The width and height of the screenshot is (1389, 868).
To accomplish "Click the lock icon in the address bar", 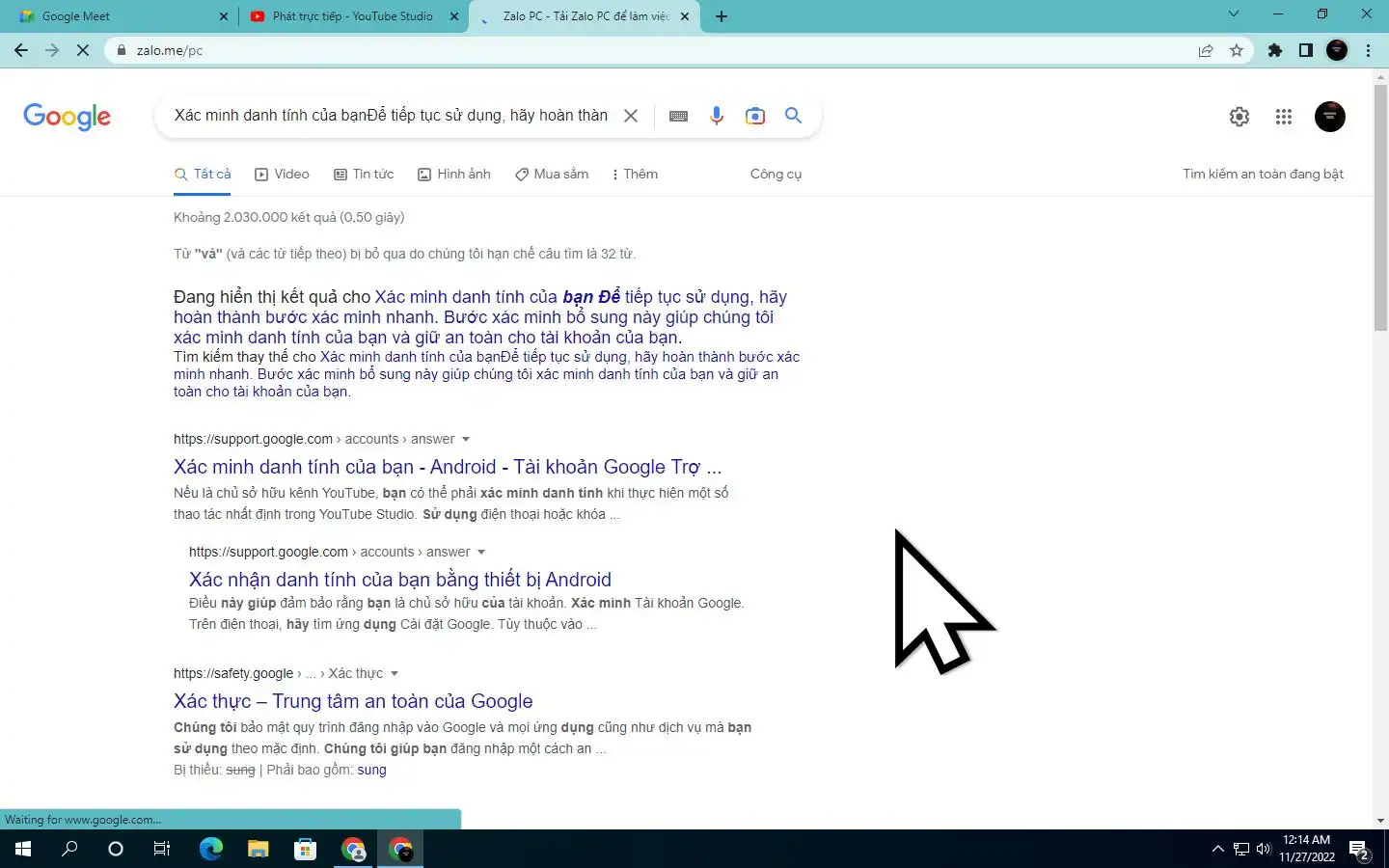I will pyautogui.click(x=121, y=50).
